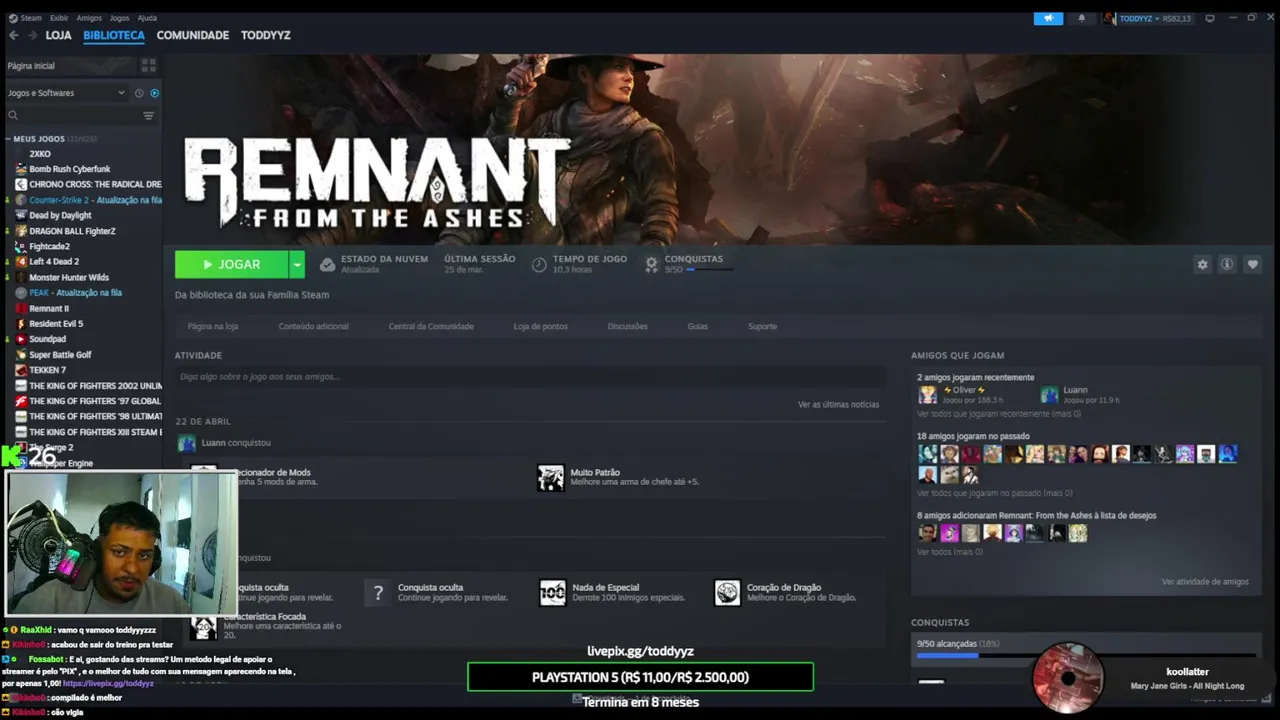This screenshot has width=1280, height=720.
Task: Click Ver atividade de amigos
Action: pyautogui.click(x=1205, y=581)
